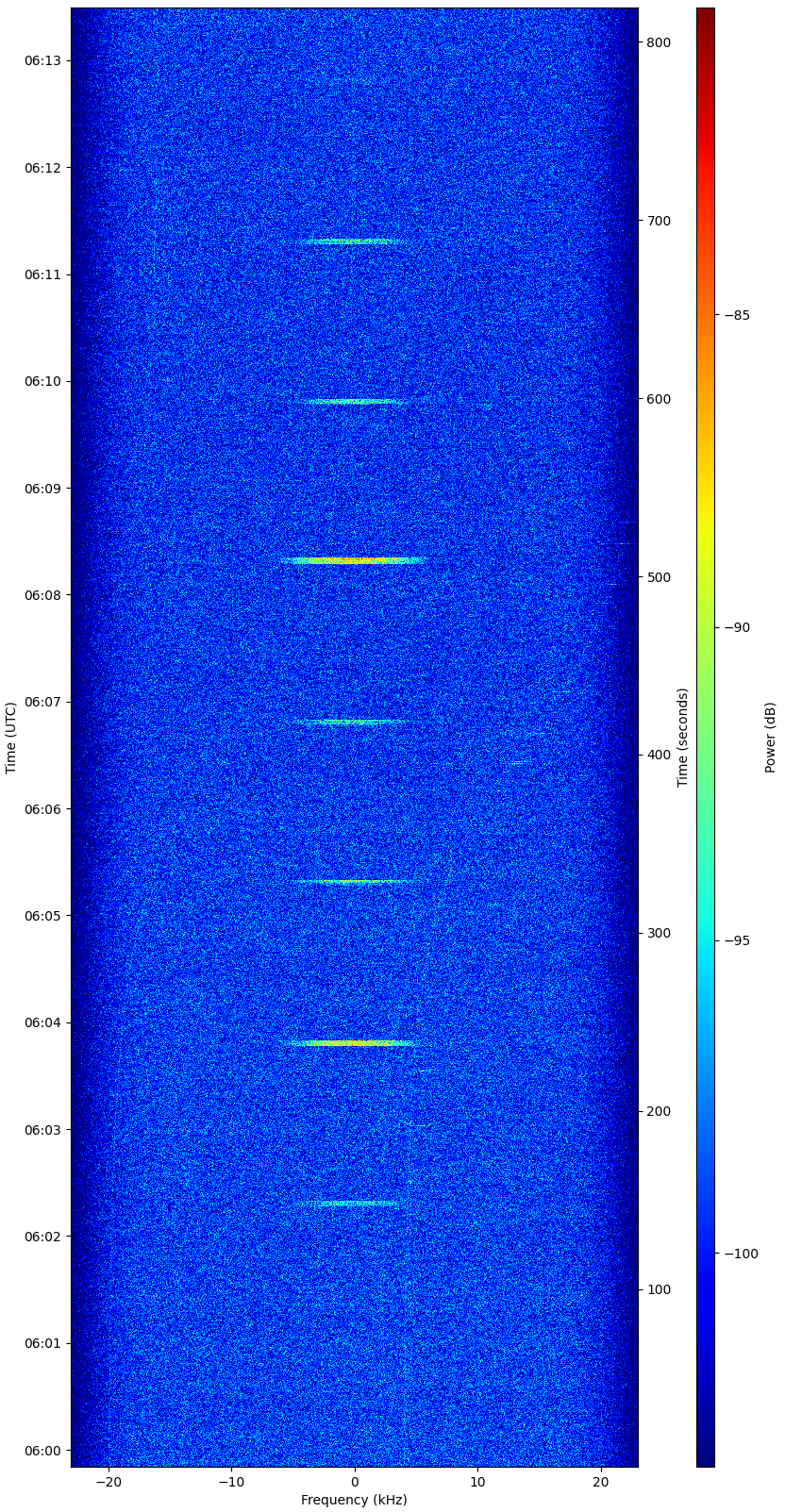This screenshot has height=1512, width=785.
Task: Click the strongest signal burst near 06:08
Action: [x=354, y=560]
